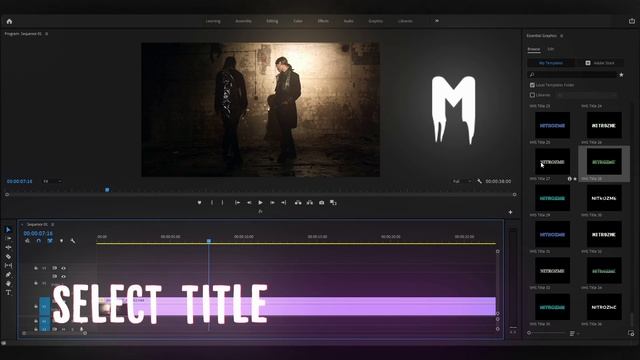The image size is (640, 360).
Task: Switch to Editing workspace
Action: (x=272, y=21)
